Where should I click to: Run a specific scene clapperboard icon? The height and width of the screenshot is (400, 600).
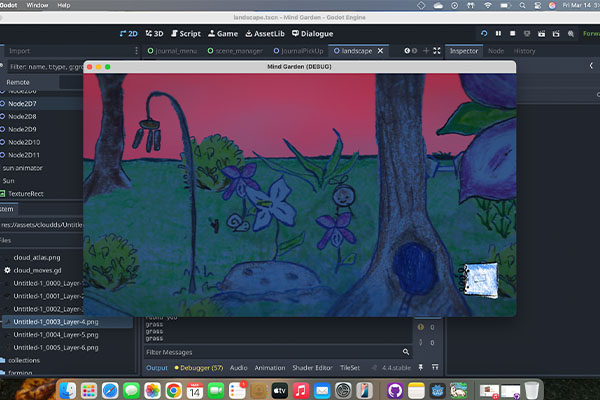click(x=556, y=34)
